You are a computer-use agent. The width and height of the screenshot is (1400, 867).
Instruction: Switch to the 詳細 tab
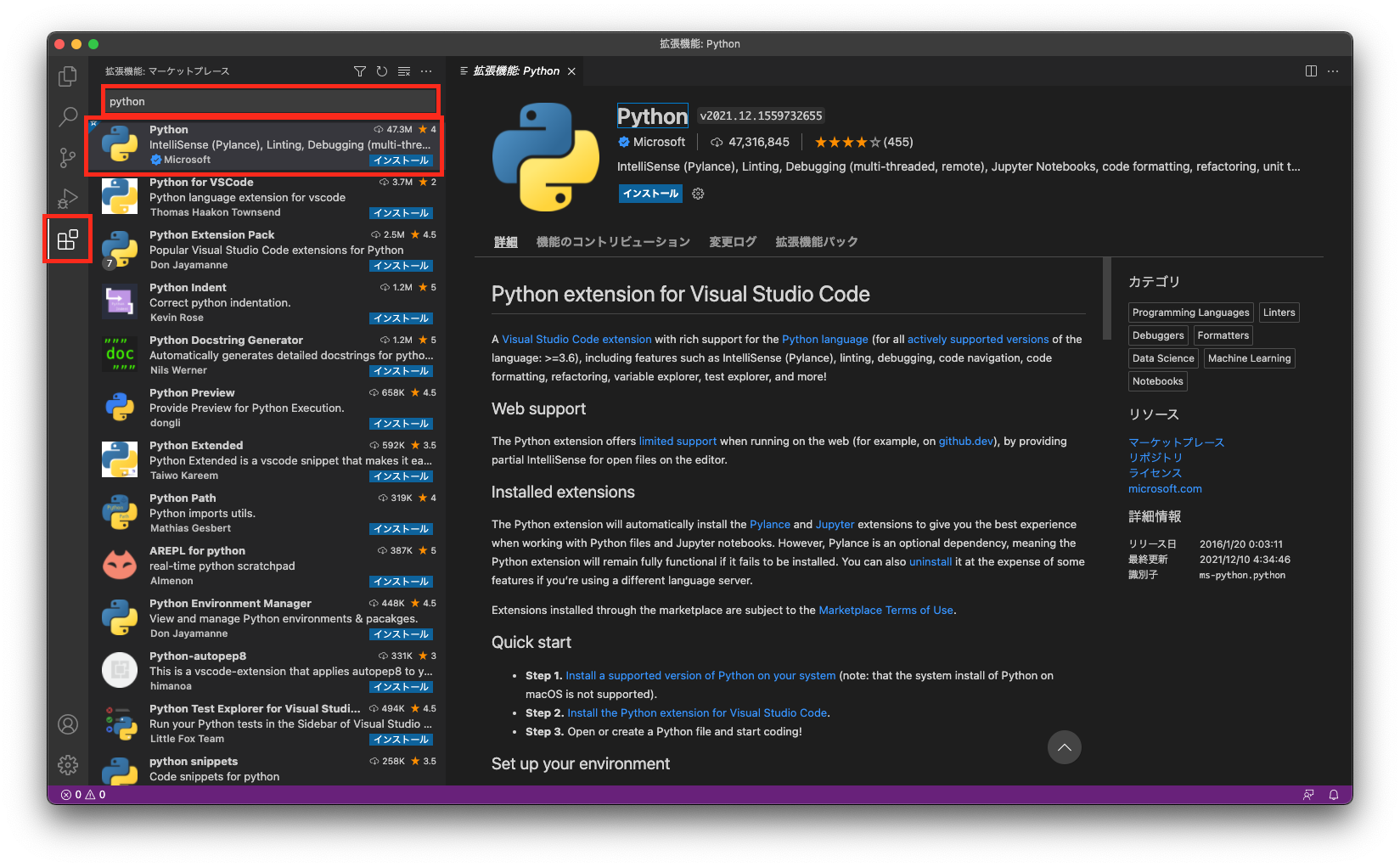[506, 242]
